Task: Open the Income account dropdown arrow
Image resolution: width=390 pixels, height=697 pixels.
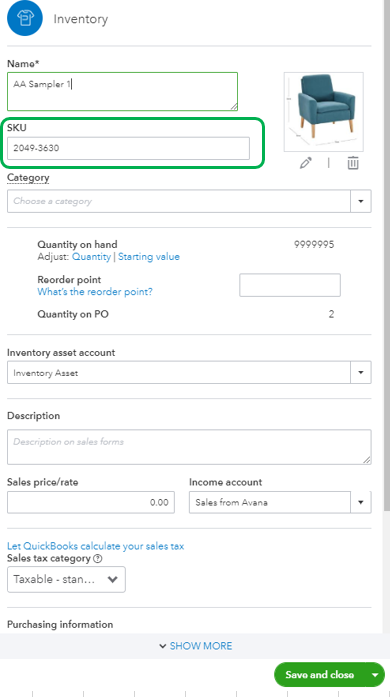Action: pos(361,502)
